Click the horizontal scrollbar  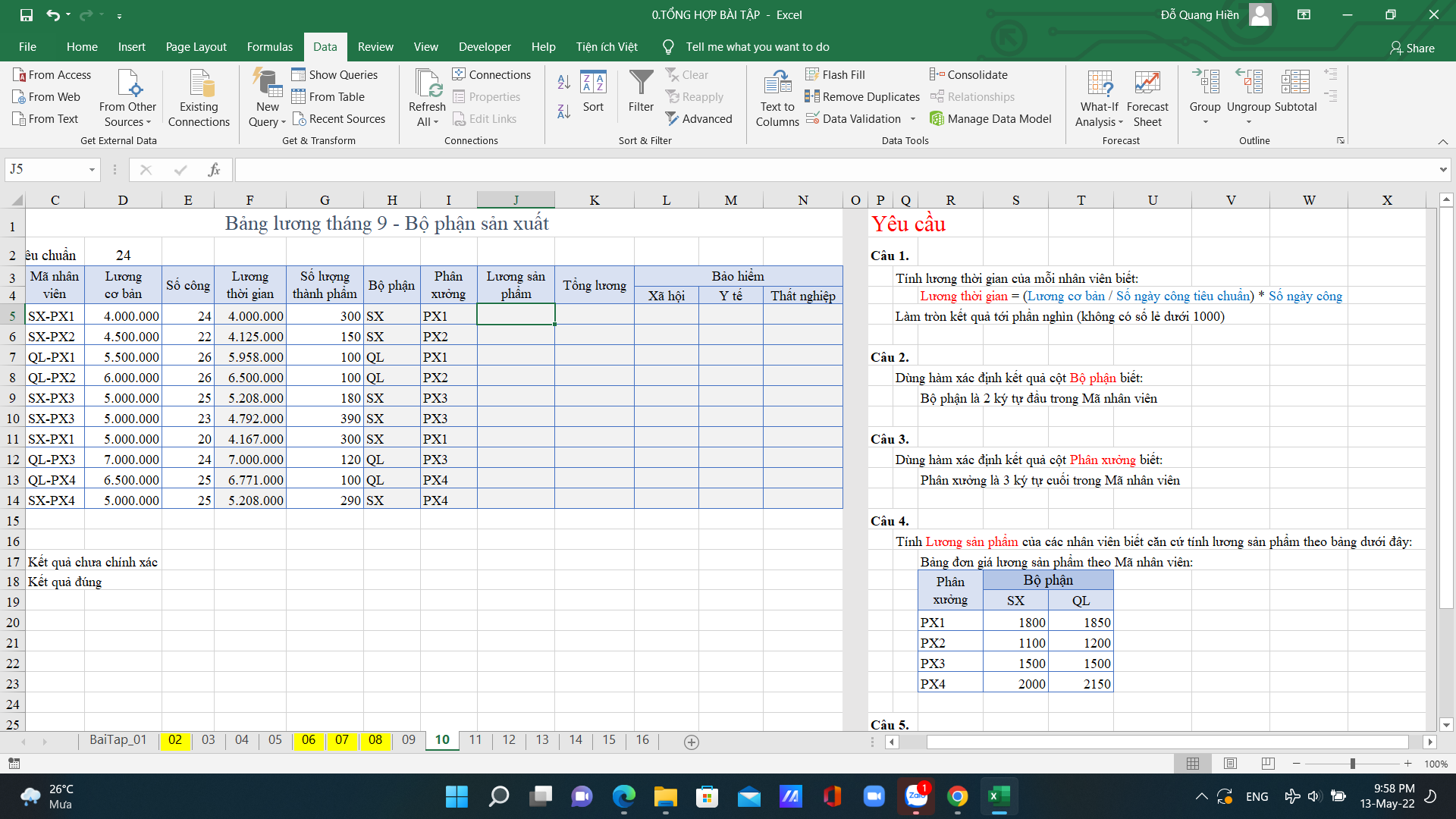(1167, 742)
